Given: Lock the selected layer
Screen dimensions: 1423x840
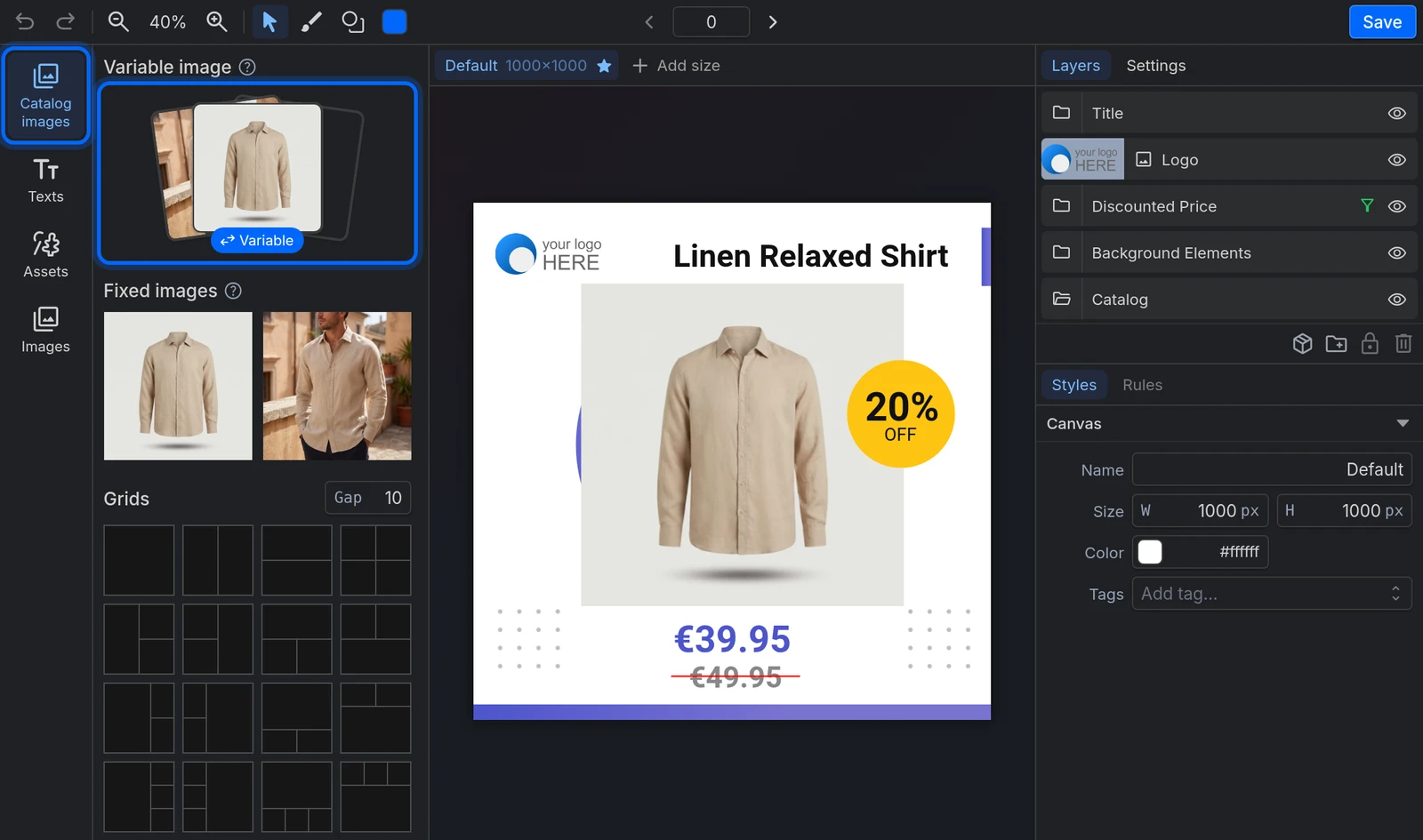Looking at the screenshot, I should 1370,344.
